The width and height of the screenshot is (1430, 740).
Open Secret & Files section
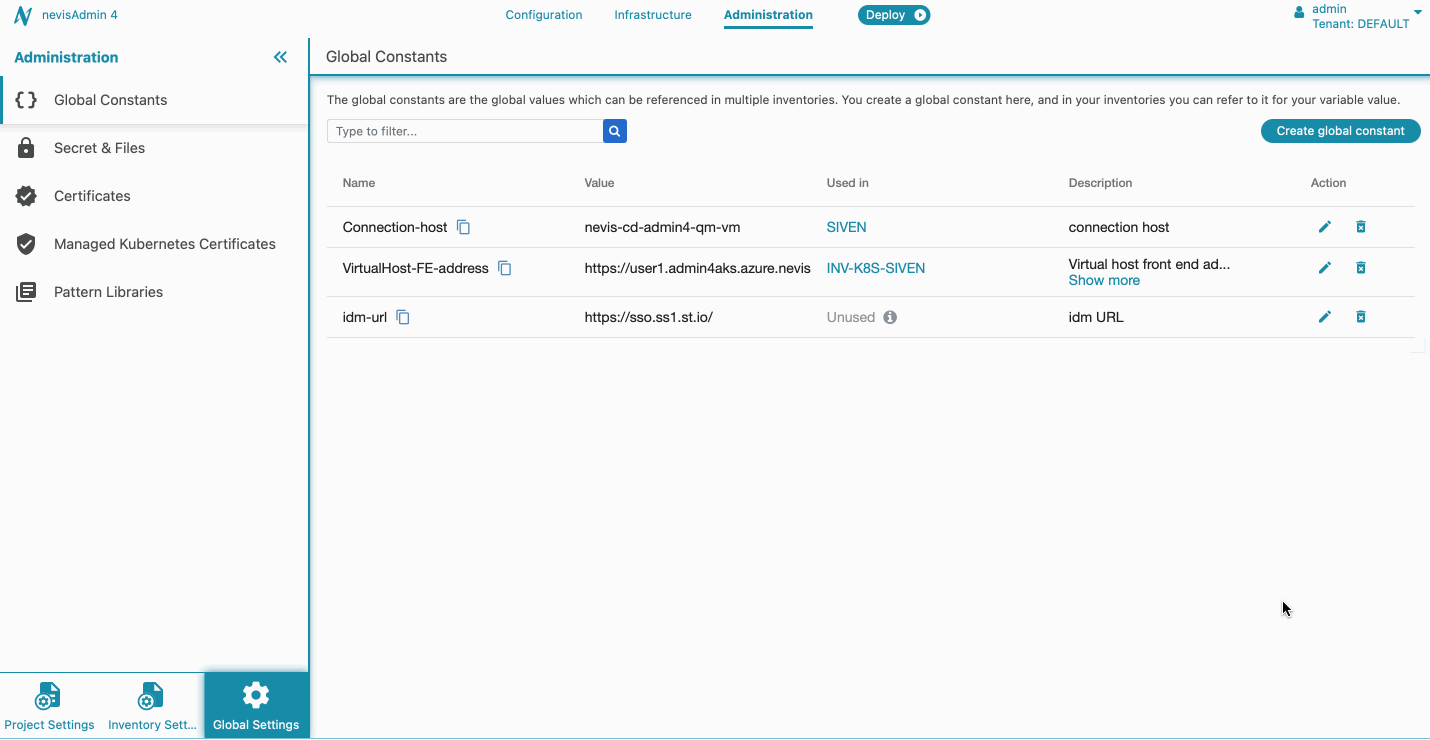99,148
